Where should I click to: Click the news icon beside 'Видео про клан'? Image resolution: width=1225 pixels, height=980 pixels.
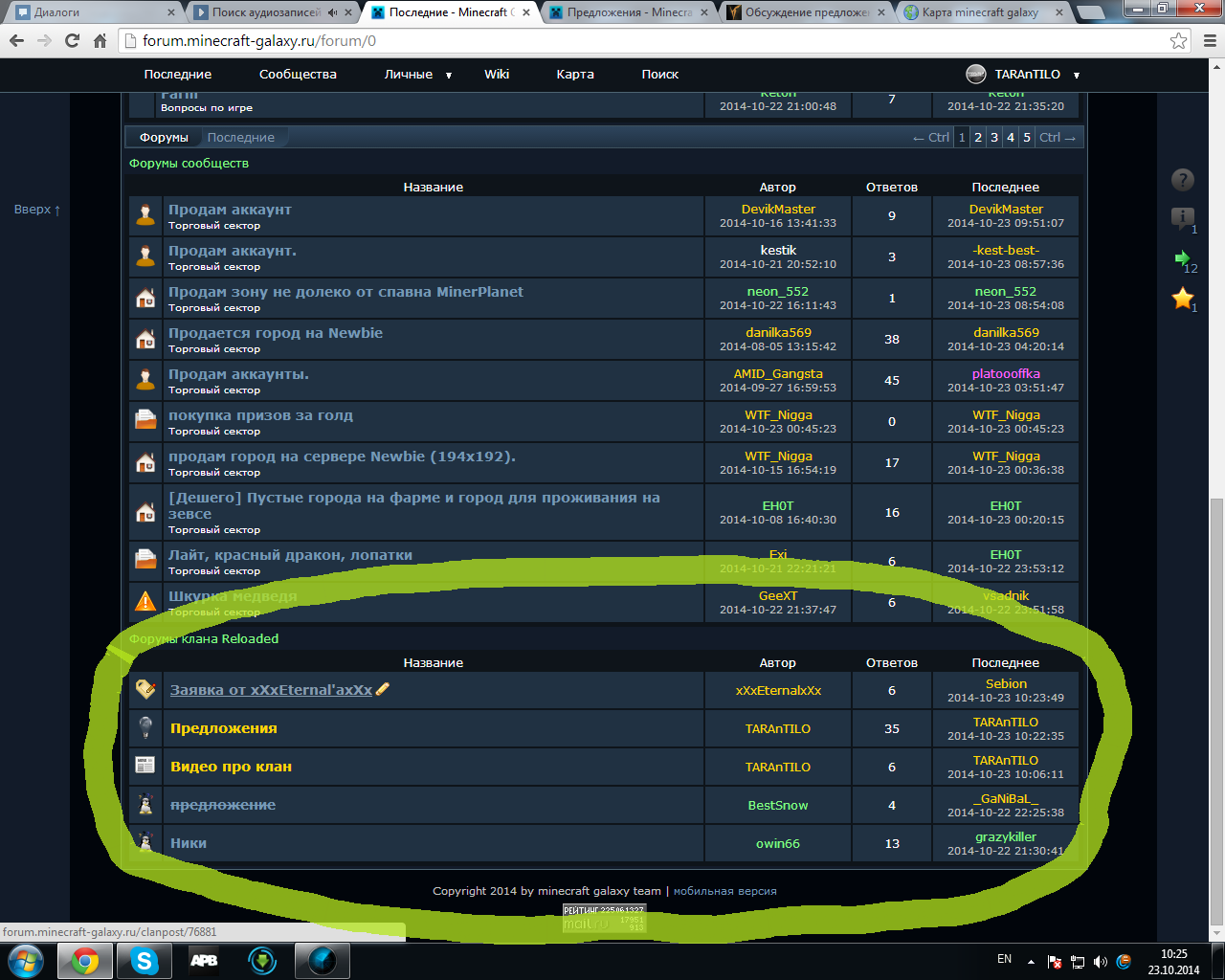coord(145,766)
